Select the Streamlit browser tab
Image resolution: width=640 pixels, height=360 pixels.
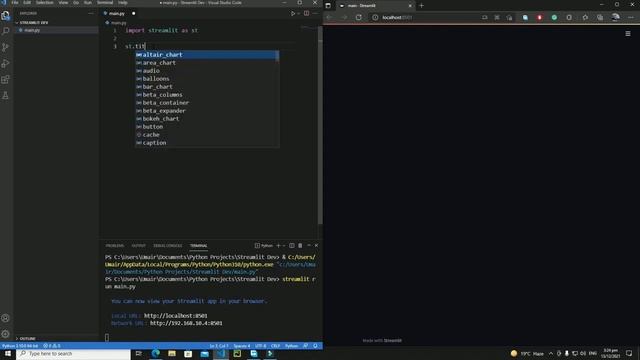click(x=375, y=6)
